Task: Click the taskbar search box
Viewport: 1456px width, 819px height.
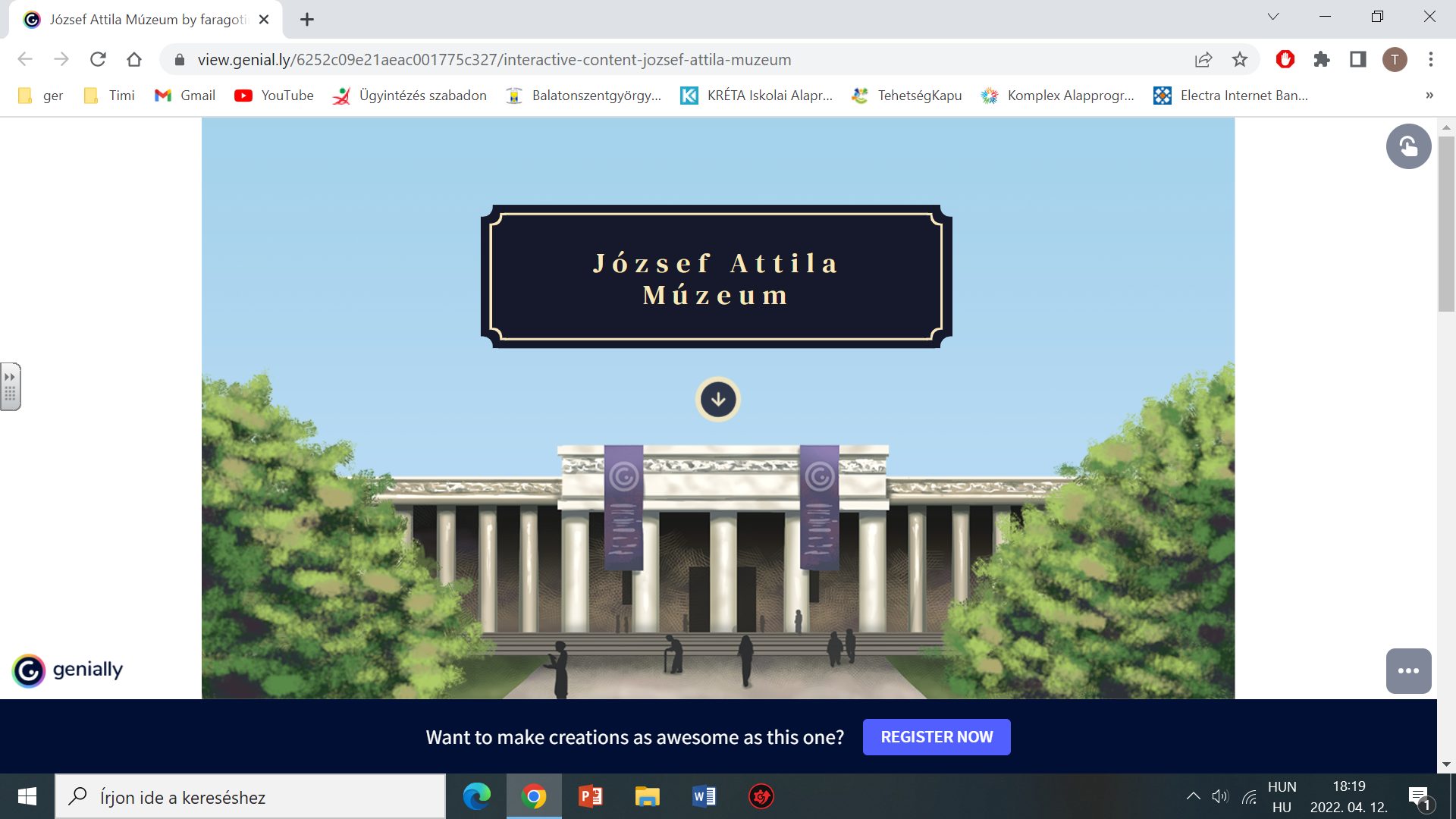Action: 250,796
